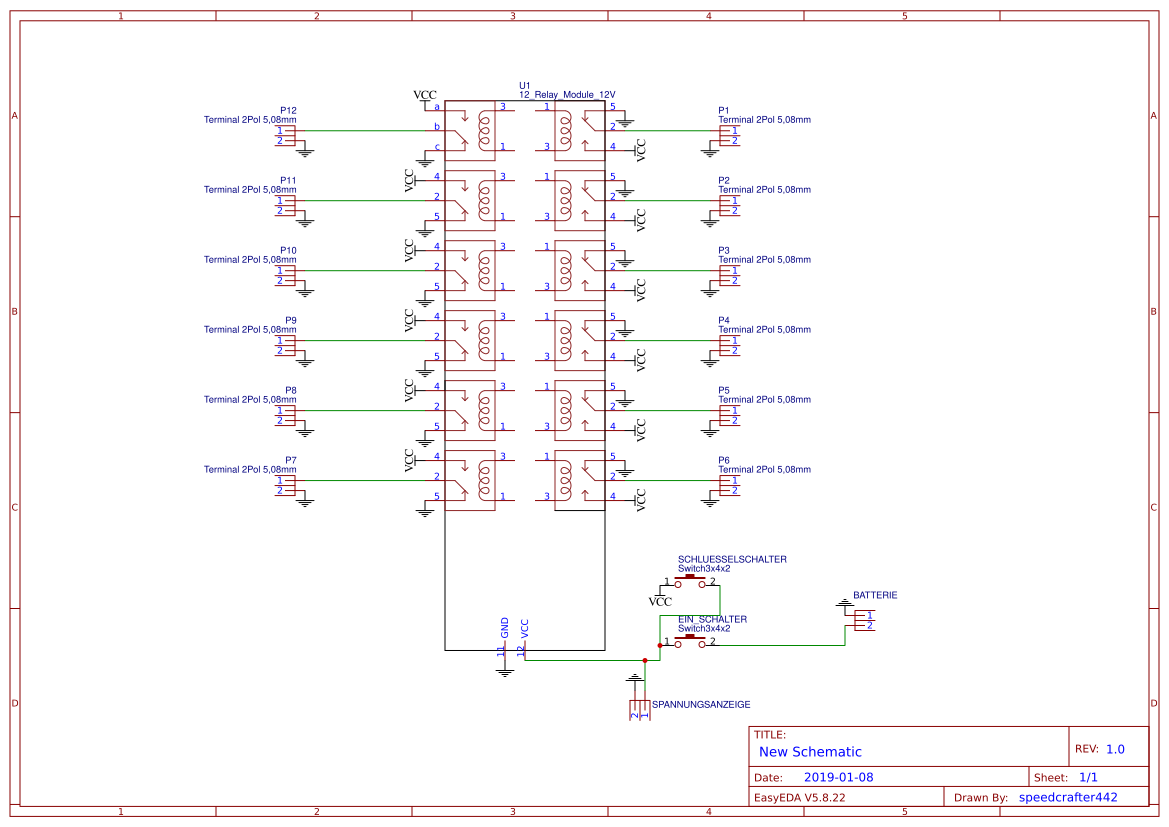Click the ground symbol under pin 11 GND

tap(504, 671)
